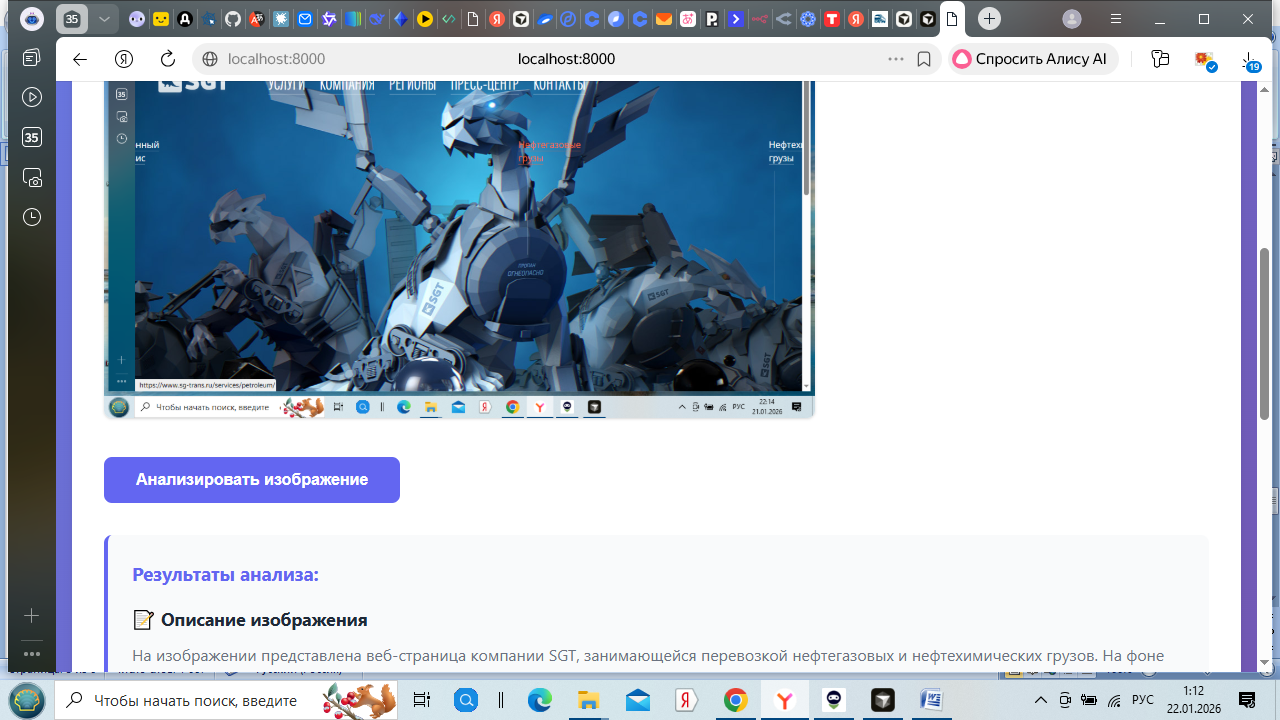Show hidden system tray icons
1280x720 pixels.
point(1041,700)
